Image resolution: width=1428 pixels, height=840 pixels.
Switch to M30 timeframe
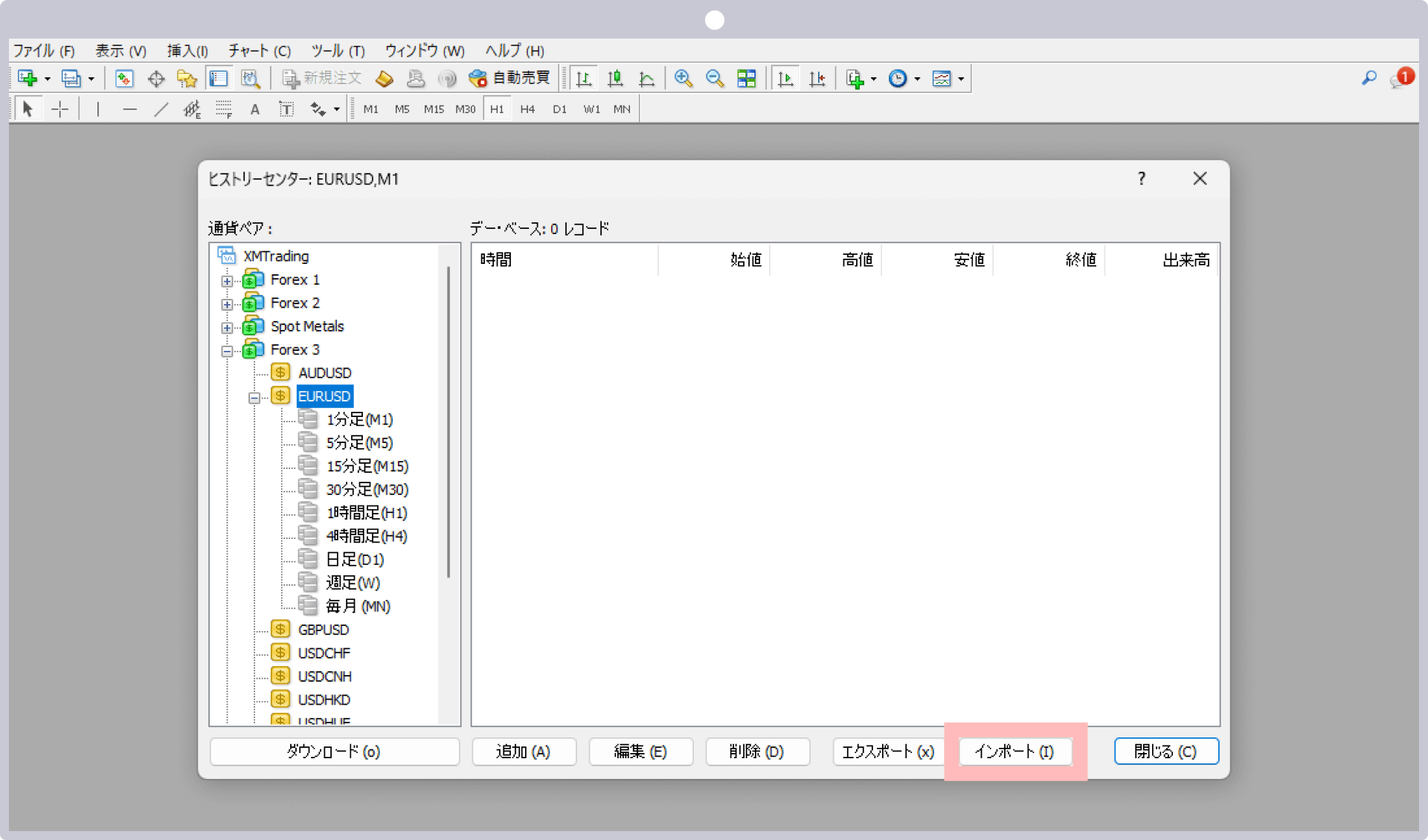[x=466, y=109]
